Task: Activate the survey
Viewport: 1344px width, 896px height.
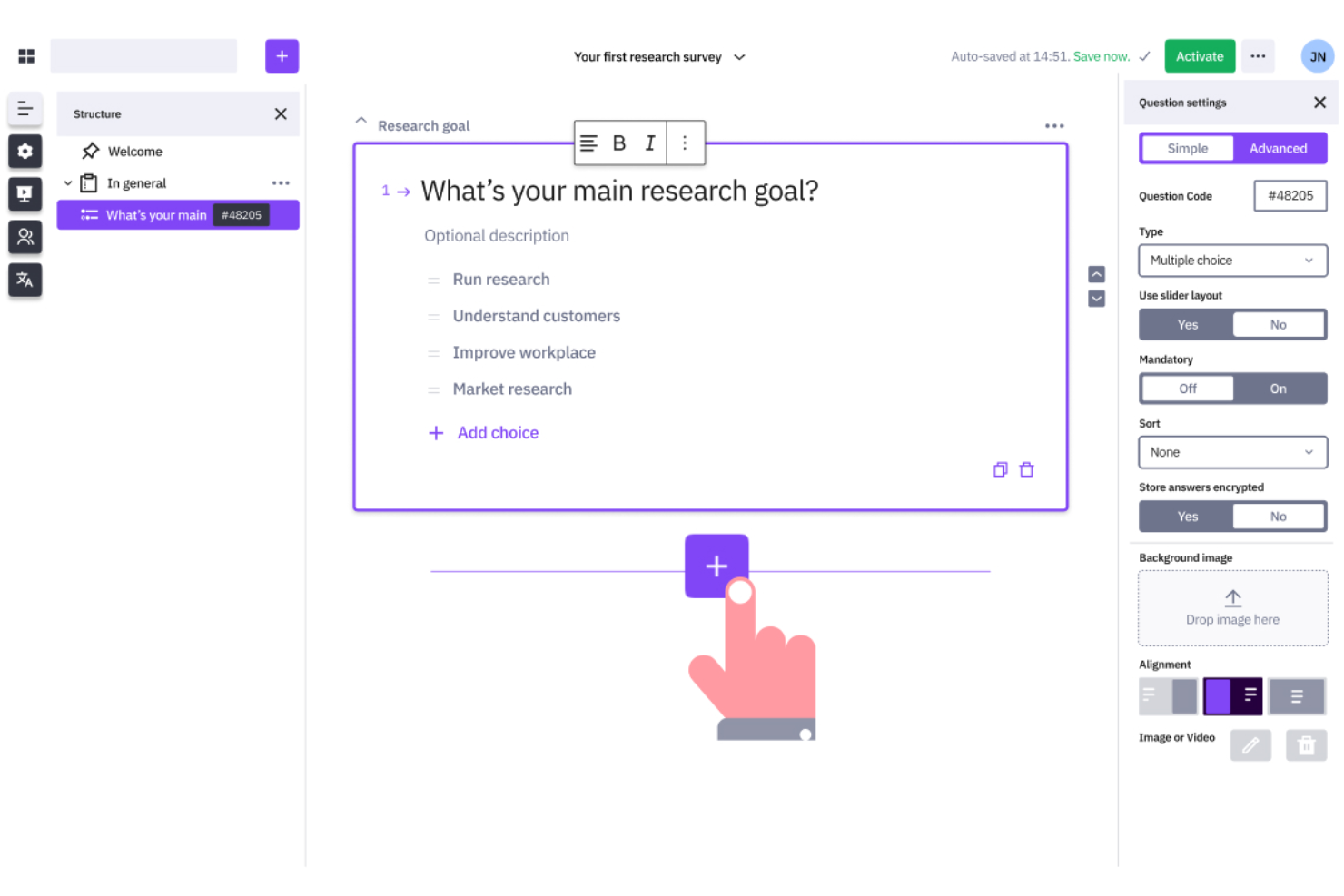Action: tap(1200, 55)
